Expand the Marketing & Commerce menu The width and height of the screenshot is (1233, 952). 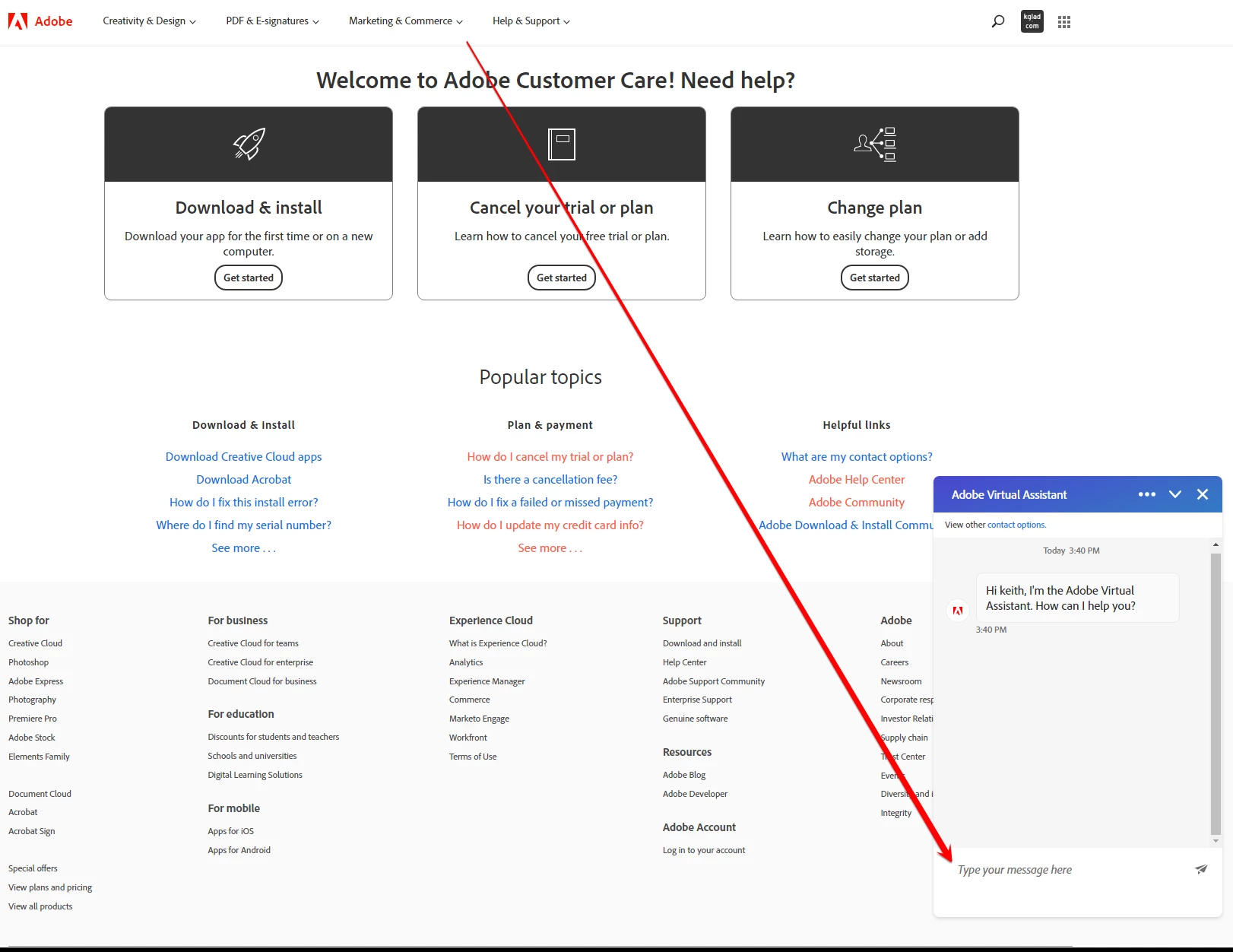pyautogui.click(x=406, y=21)
